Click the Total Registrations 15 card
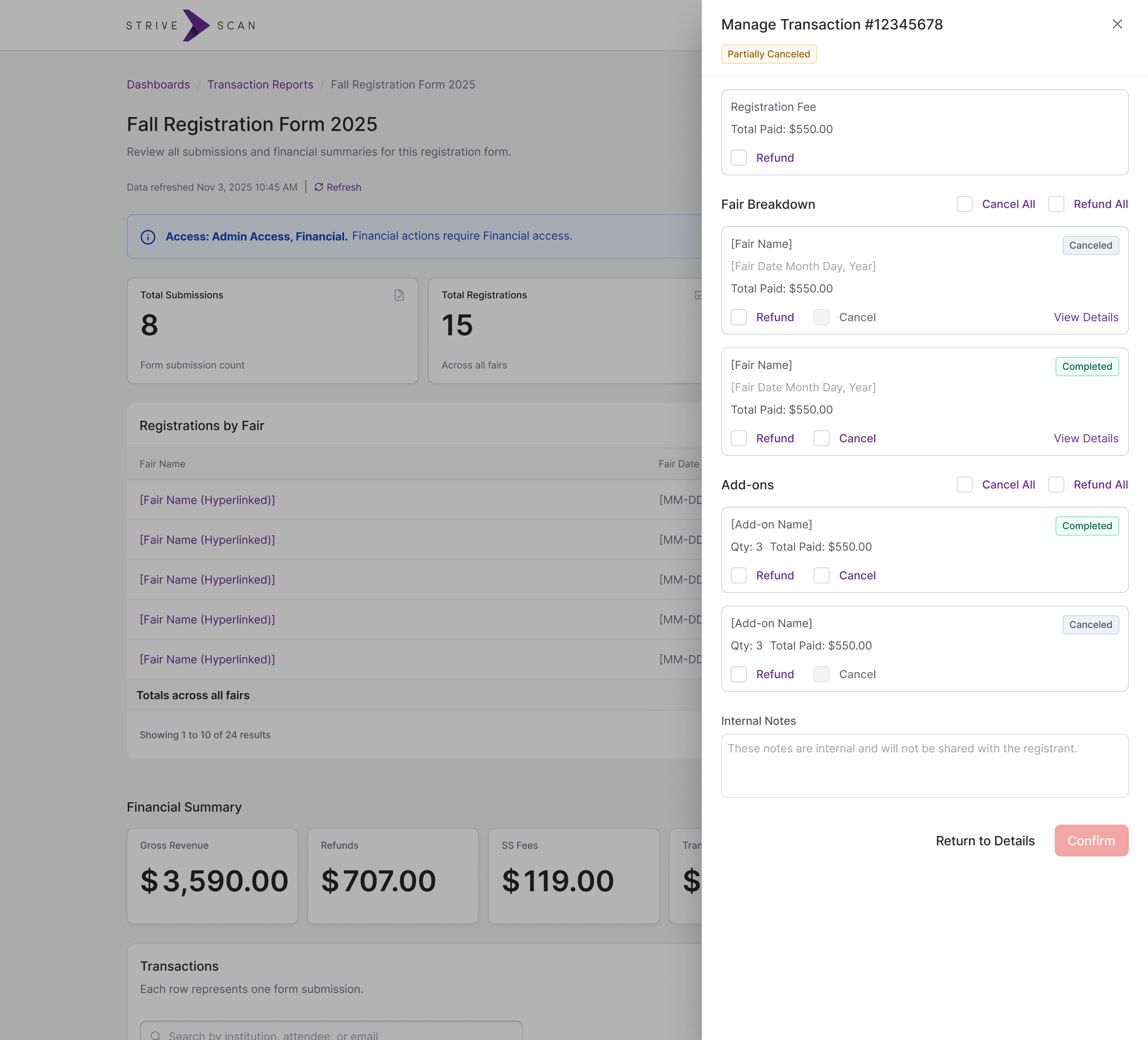 565,330
